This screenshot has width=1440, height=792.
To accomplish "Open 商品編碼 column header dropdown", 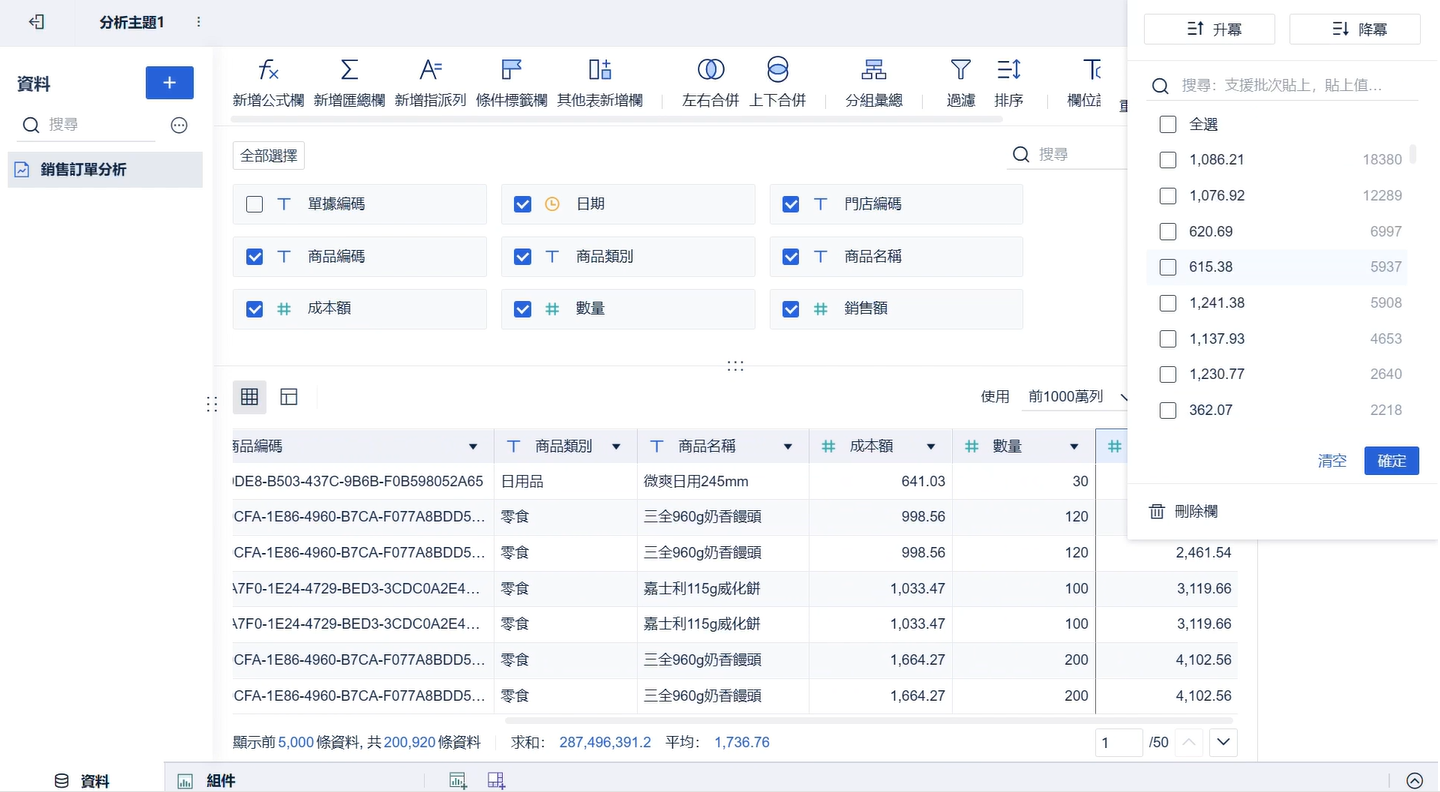I will coord(473,447).
